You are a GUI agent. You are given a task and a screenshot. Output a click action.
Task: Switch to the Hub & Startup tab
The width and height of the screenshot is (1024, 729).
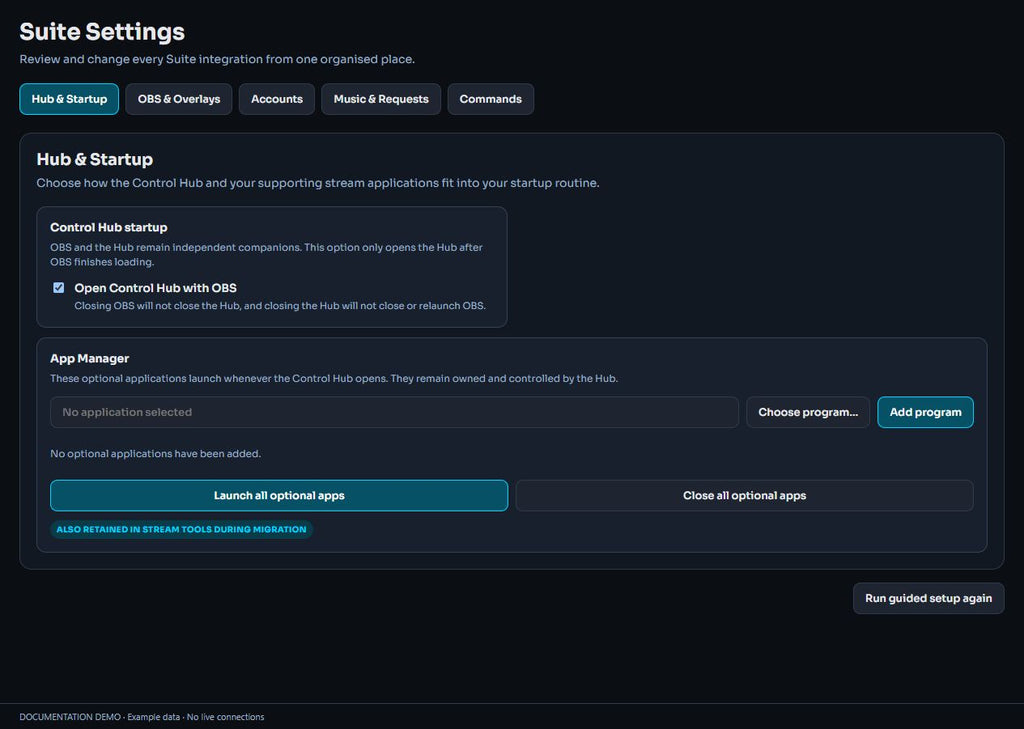(x=69, y=99)
